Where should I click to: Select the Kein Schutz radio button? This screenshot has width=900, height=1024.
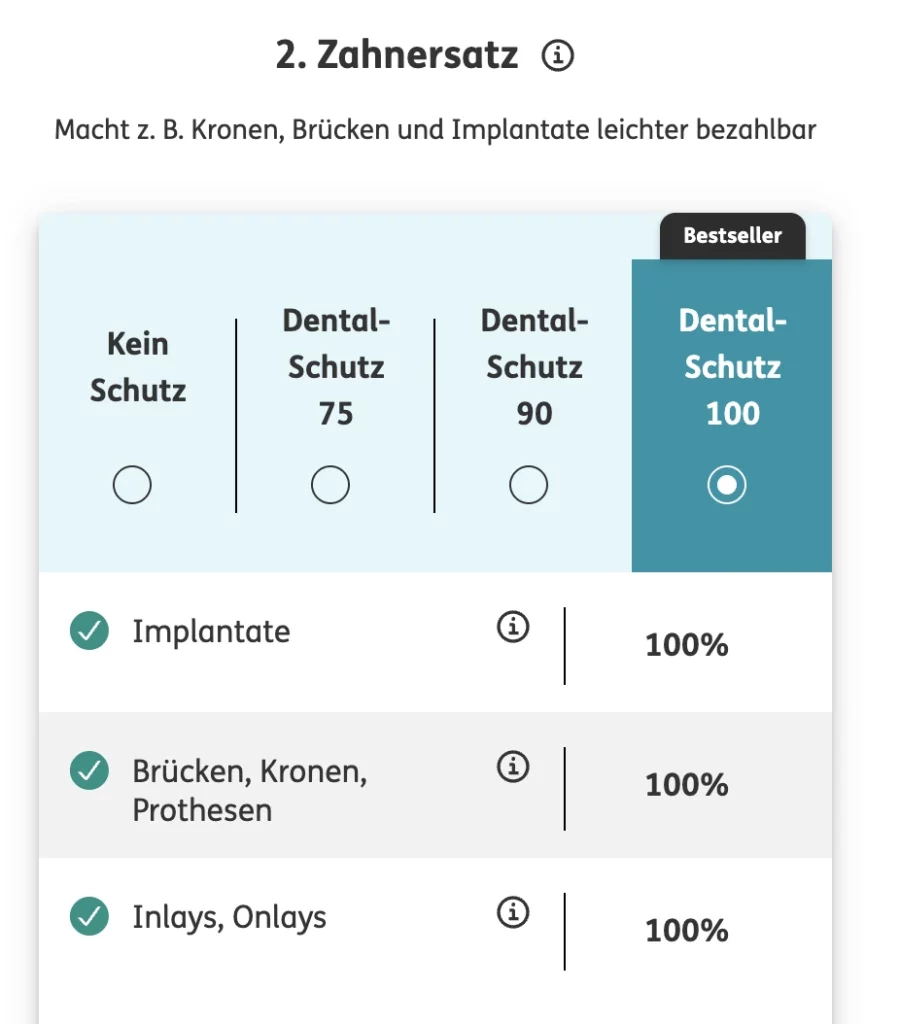pos(132,485)
